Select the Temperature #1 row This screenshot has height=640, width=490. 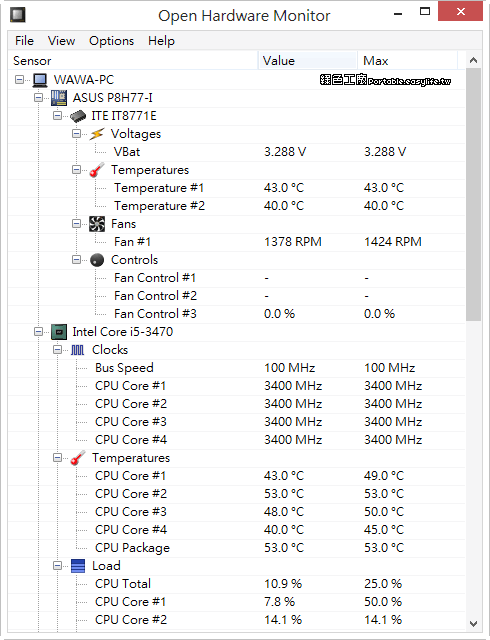[237, 188]
